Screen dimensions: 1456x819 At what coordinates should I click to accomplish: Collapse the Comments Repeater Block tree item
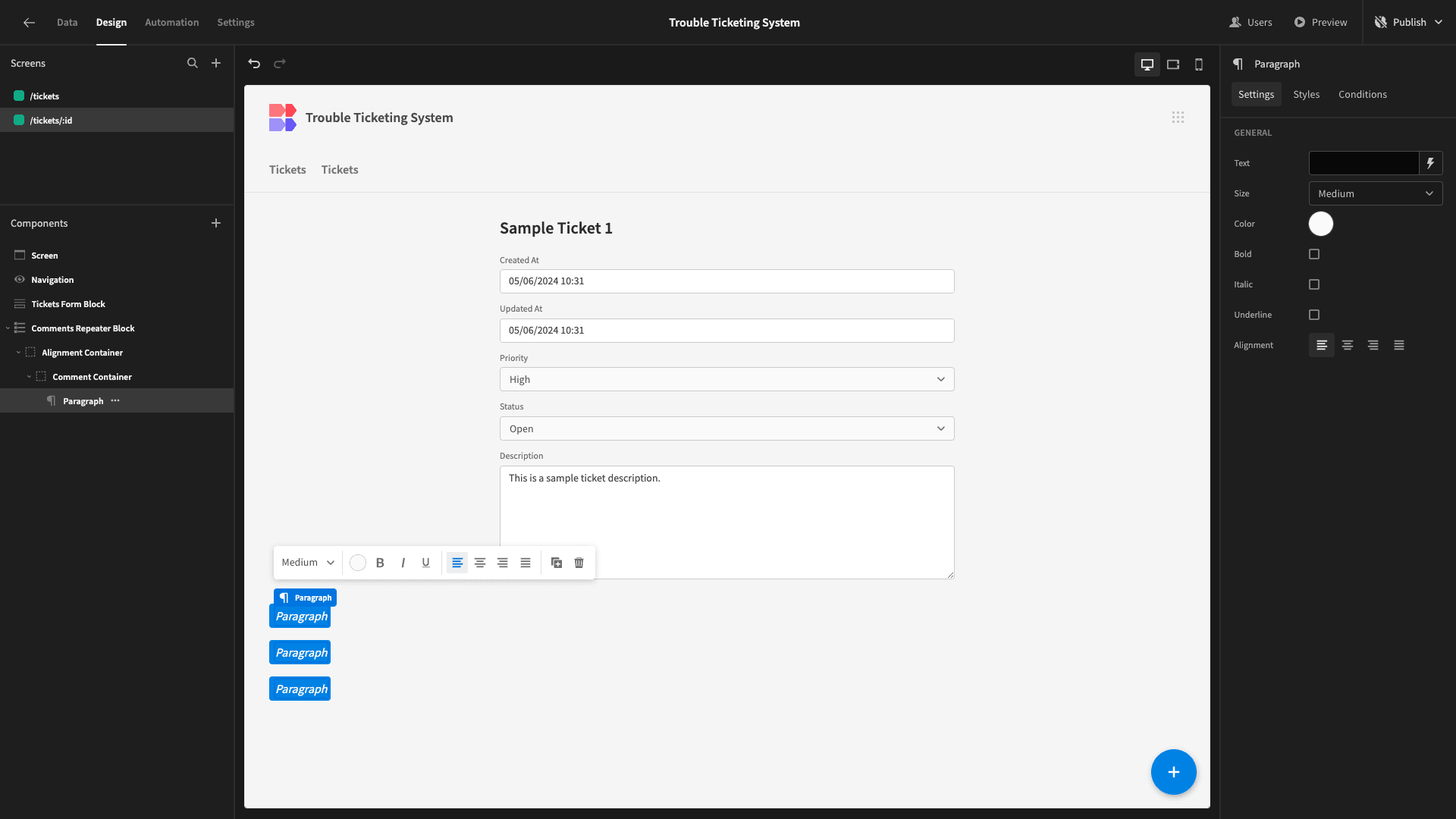point(8,328)
